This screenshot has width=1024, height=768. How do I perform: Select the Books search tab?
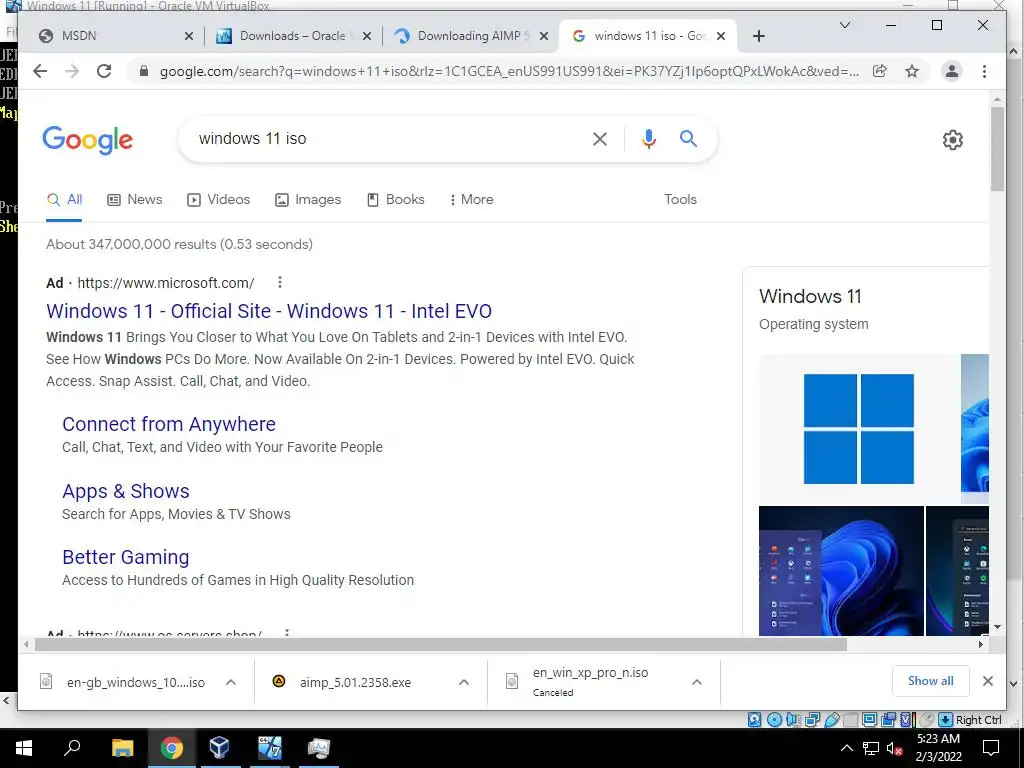pyautogui.click(x=396, y=199)
